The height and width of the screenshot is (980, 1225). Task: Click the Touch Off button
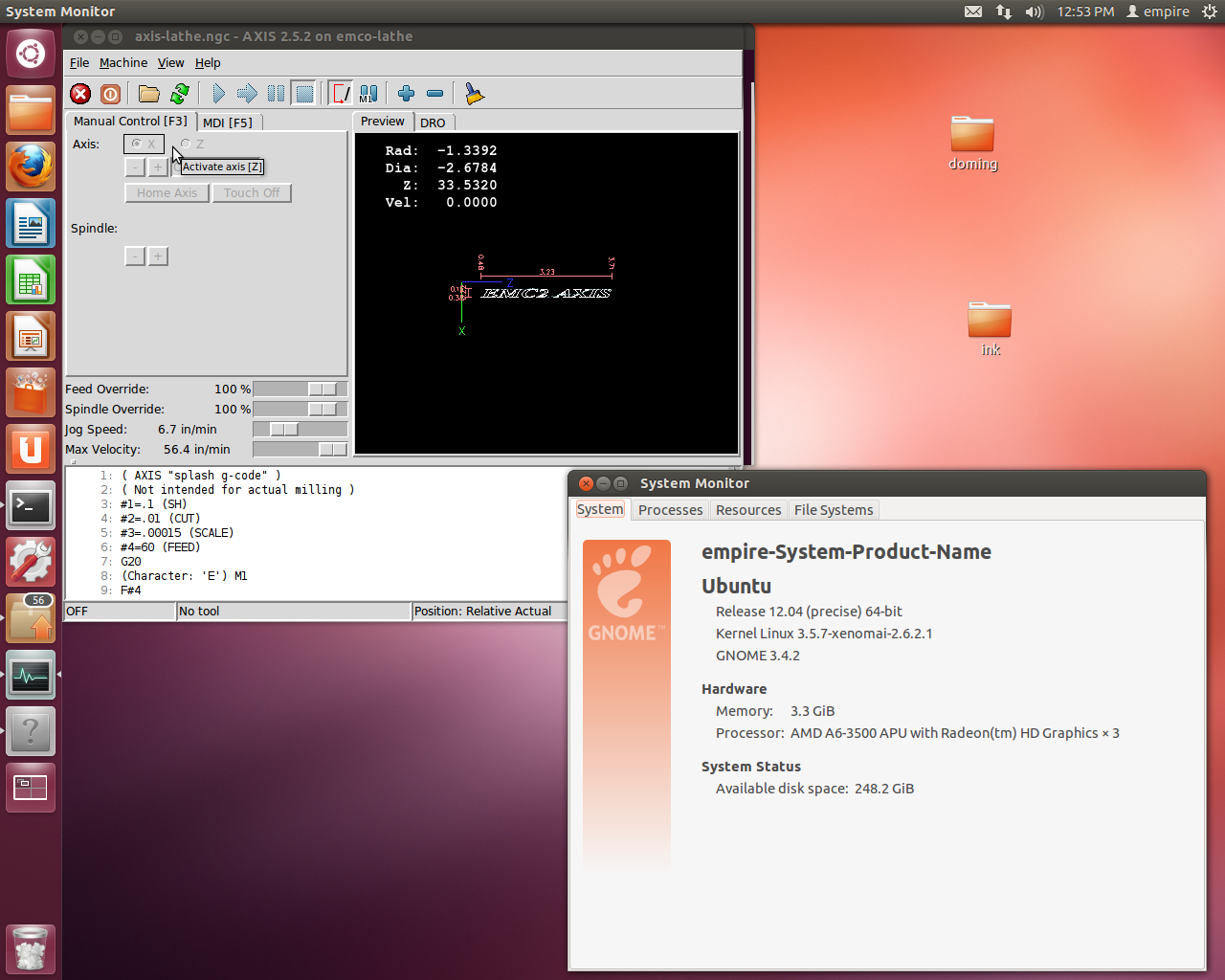(252, 192)
